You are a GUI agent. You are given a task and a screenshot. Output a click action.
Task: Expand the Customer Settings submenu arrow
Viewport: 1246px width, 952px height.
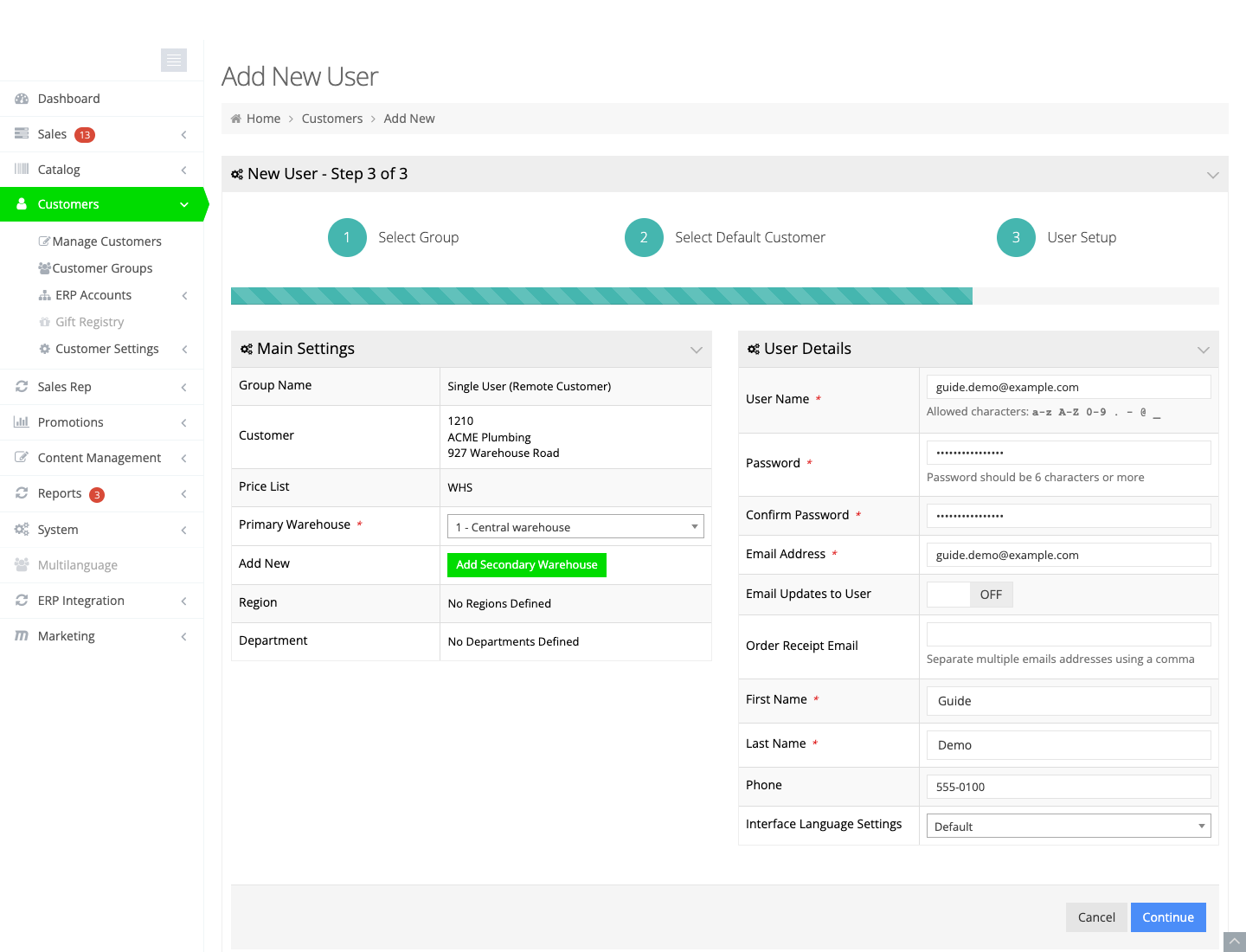click(x=184, y=349)
